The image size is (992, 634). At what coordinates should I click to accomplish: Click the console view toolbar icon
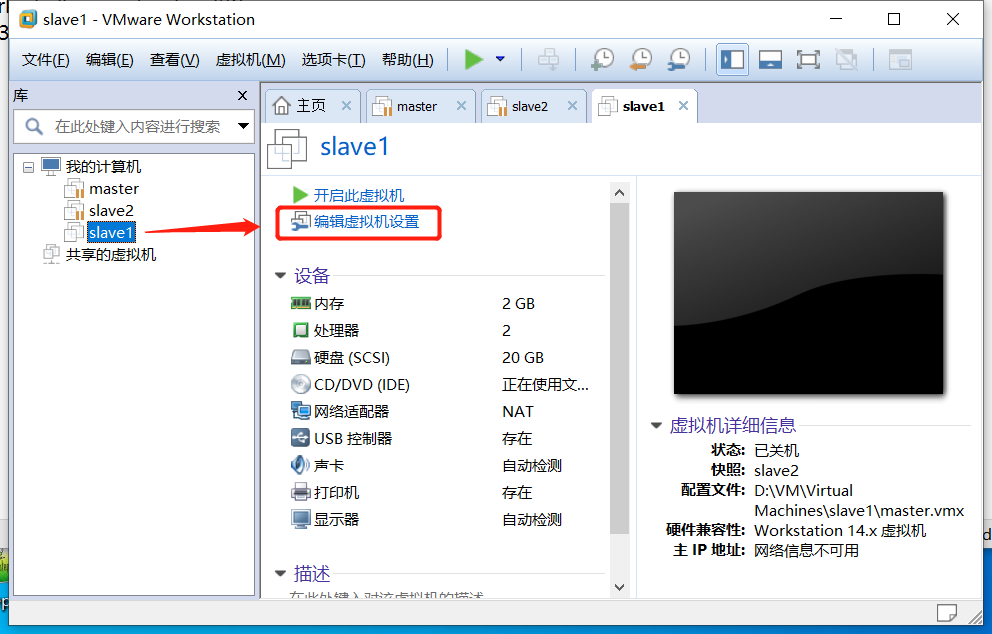click(x=900, y=59)
